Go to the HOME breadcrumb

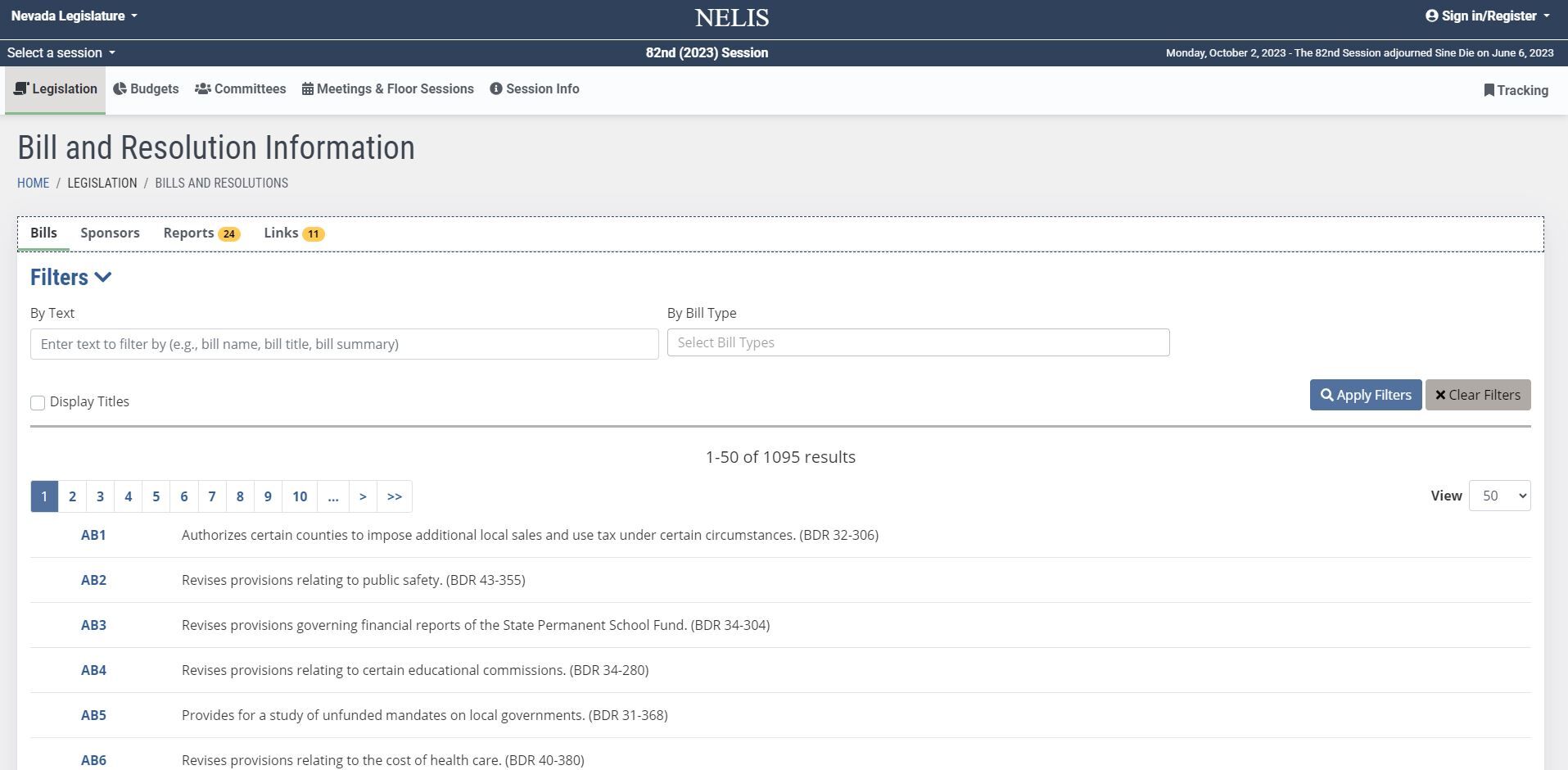tap(33, 183)
